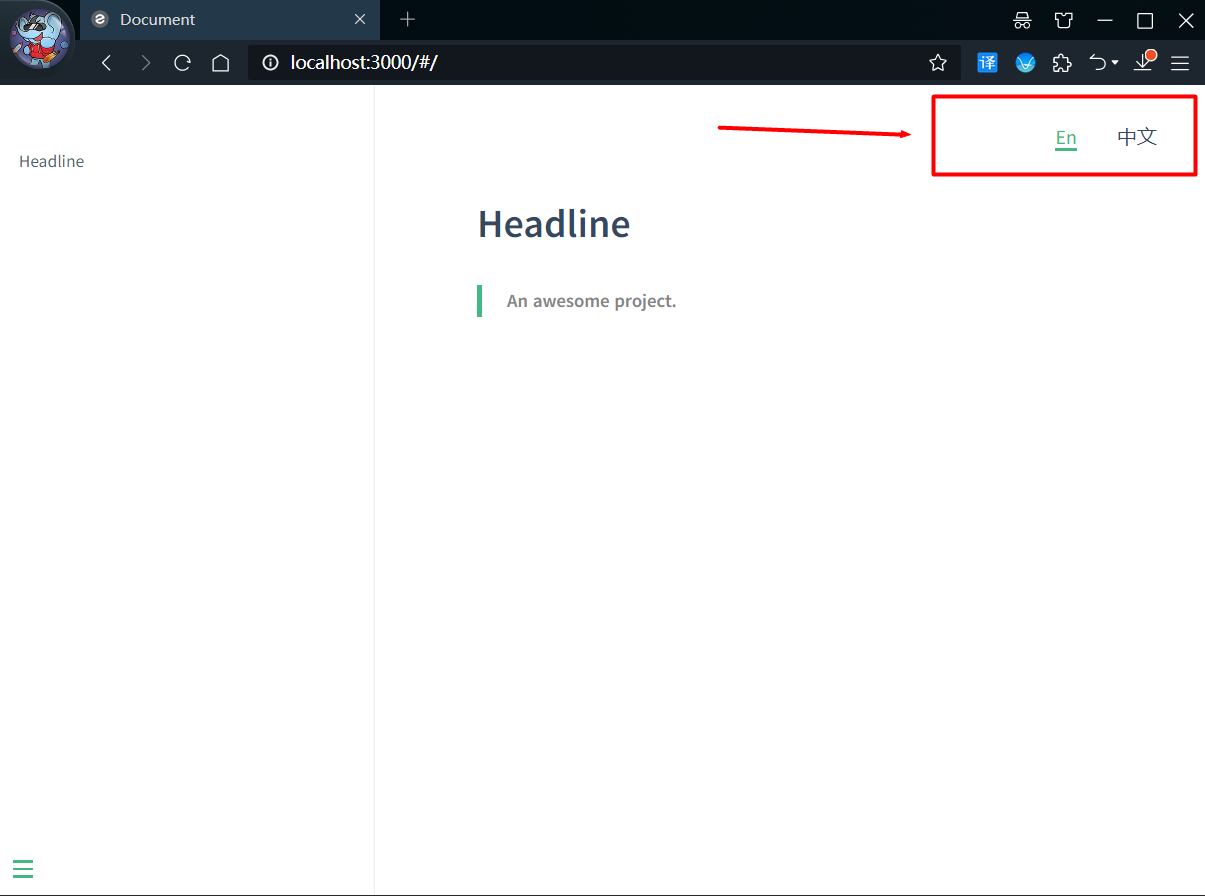
Task: Open the downloads icon with red badge
Action: tap(1144, 62)
